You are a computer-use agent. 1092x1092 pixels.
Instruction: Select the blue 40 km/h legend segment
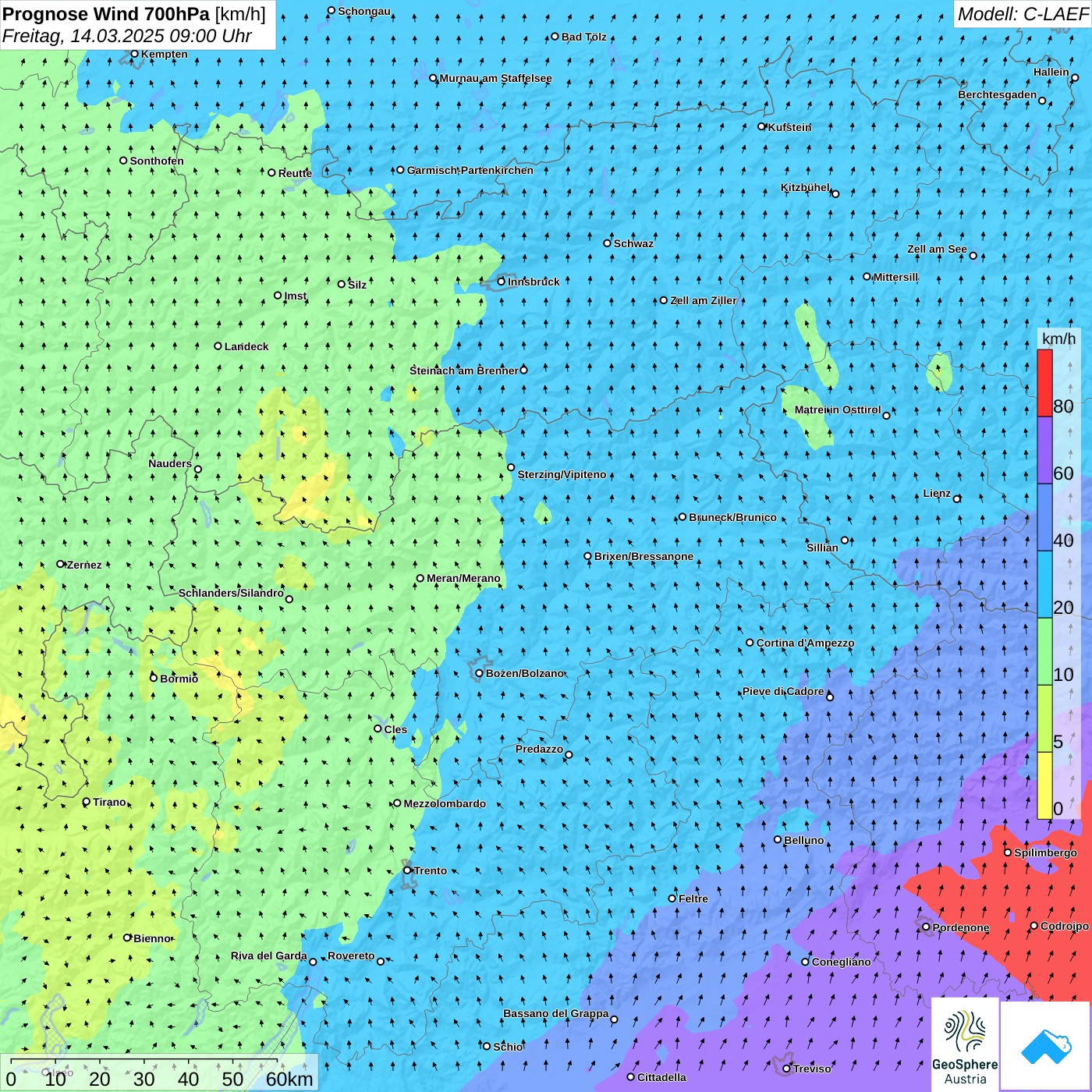(x=1044, y=517)
